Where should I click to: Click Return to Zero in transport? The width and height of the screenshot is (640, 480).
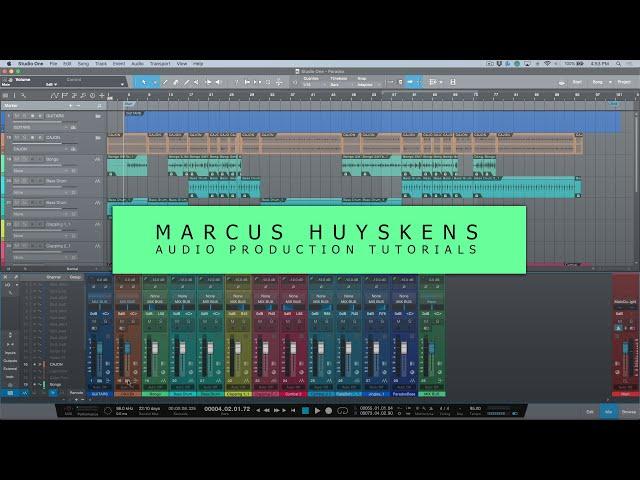[x=293, y=410]
